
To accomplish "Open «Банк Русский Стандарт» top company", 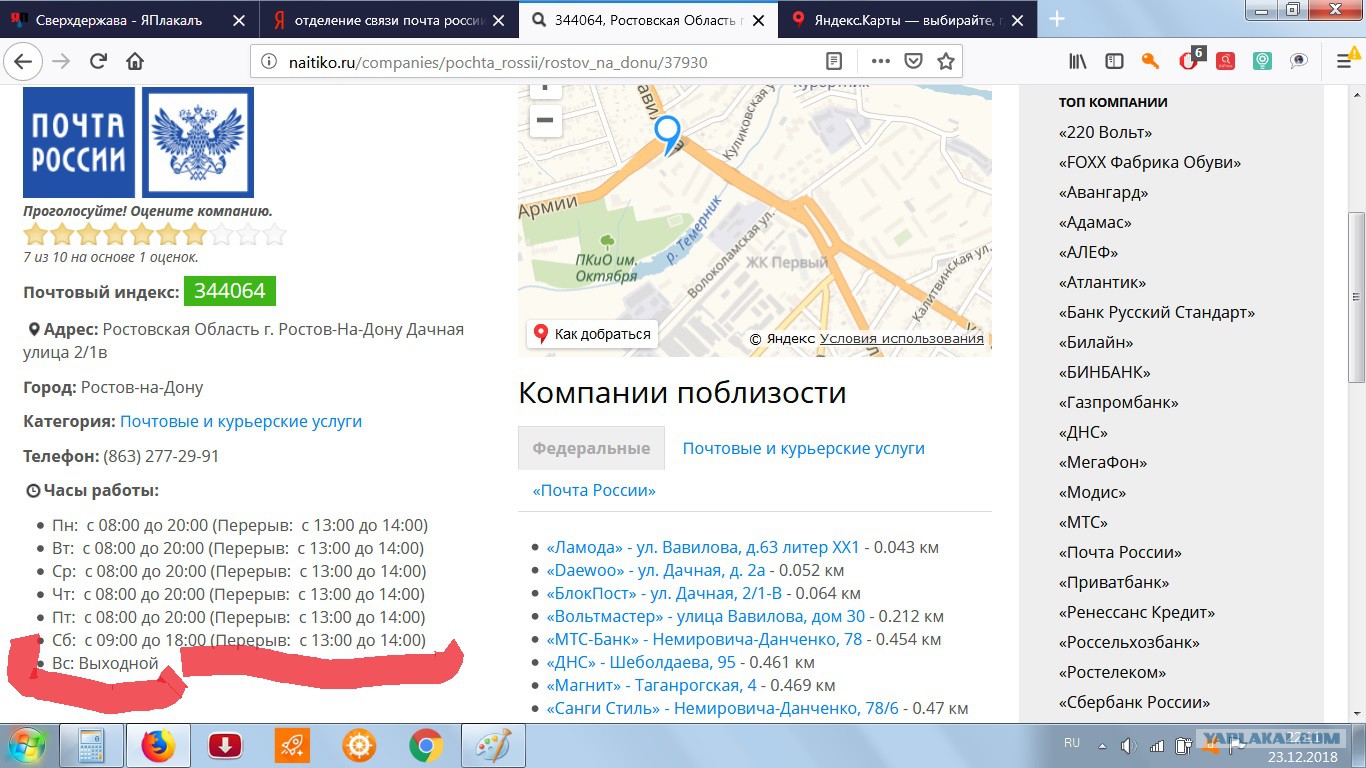I will 1156,312.
